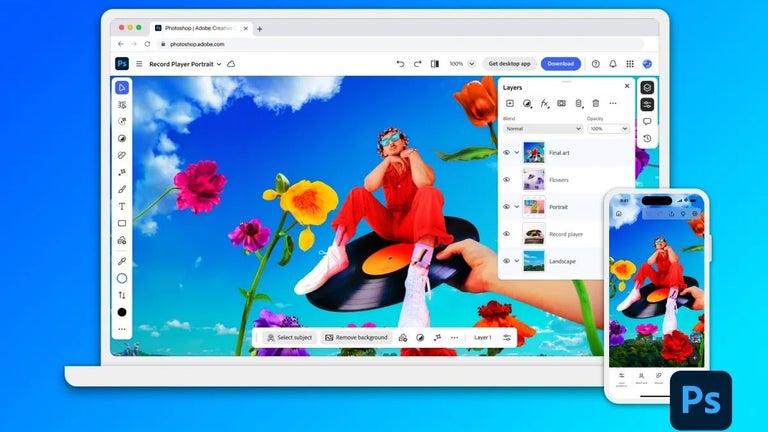Open the hamburger main menu
Screen dimensions: 768x432
click(x=139, y=64)
